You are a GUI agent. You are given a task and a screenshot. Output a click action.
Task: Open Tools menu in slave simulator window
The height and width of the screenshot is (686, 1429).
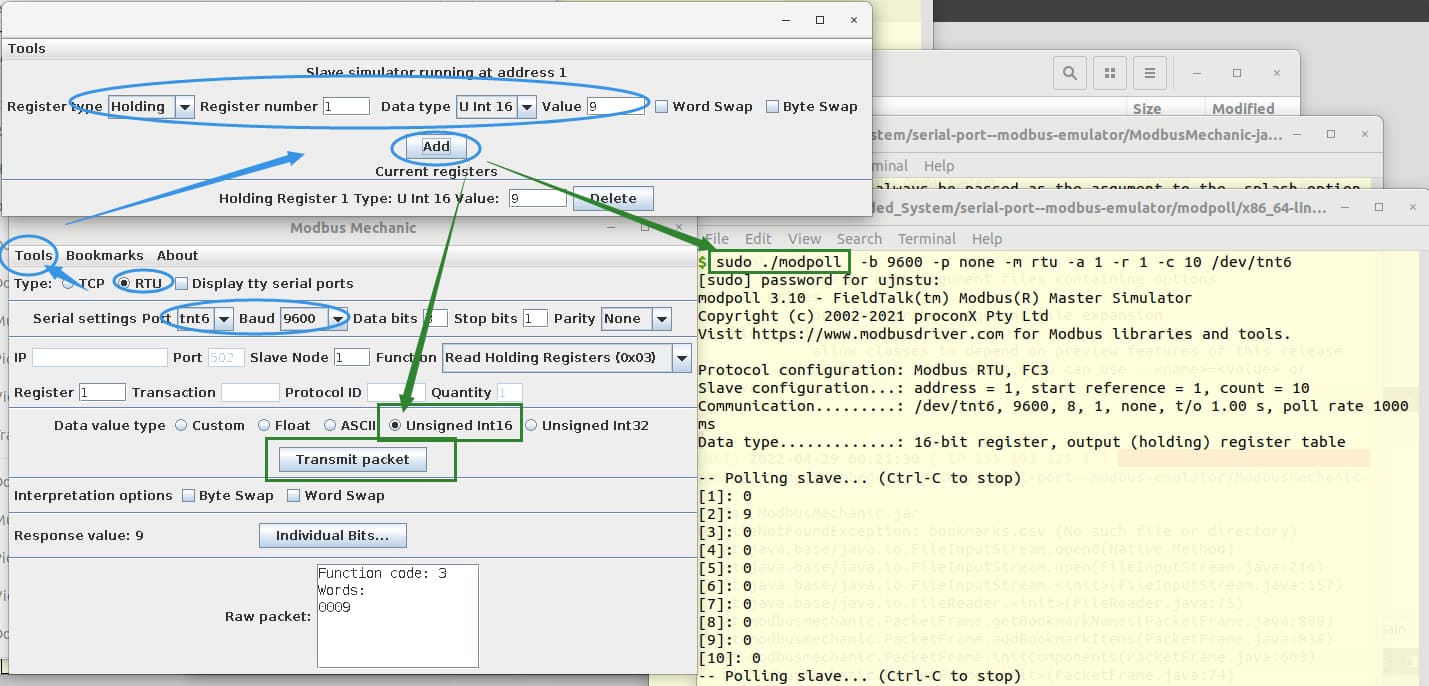27,48
